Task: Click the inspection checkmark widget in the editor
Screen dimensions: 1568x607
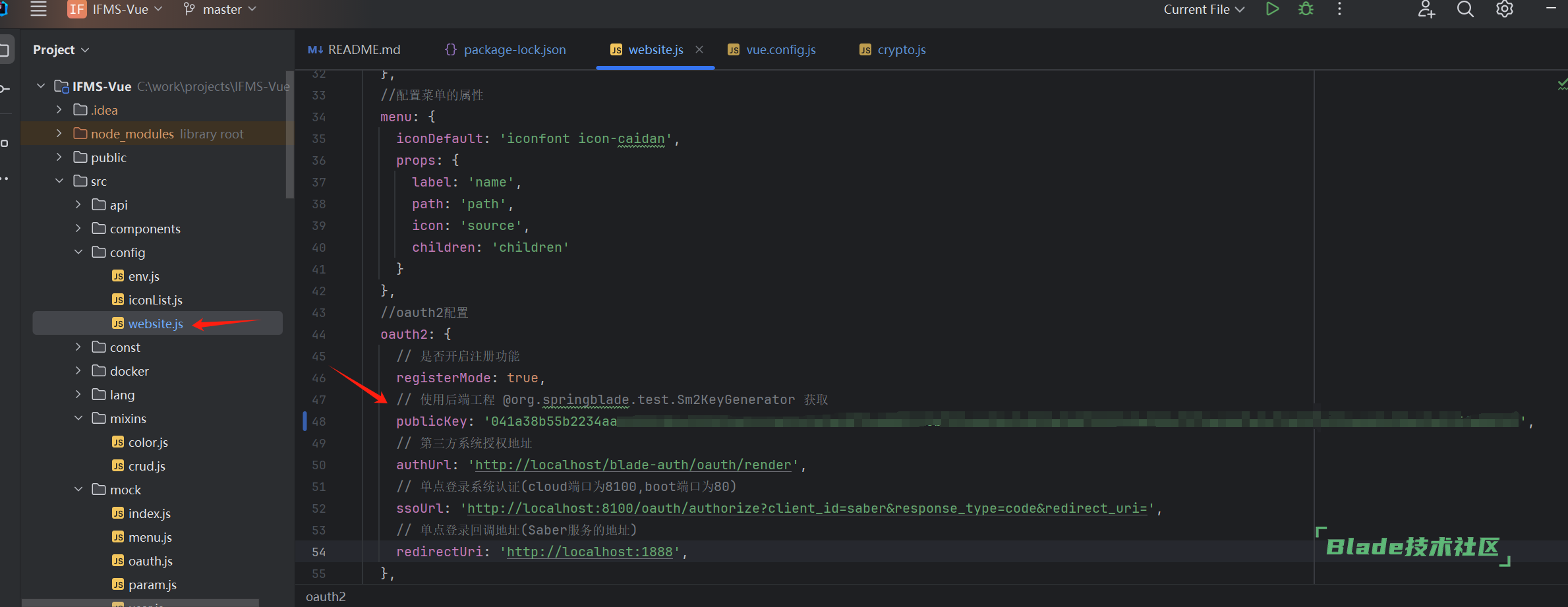Action: click(1562, 84)
